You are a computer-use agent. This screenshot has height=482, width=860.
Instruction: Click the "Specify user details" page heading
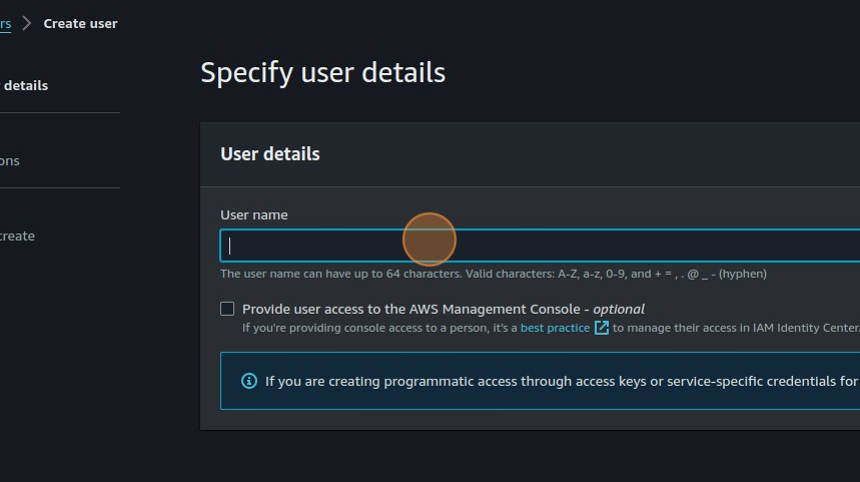coord(323,73)
